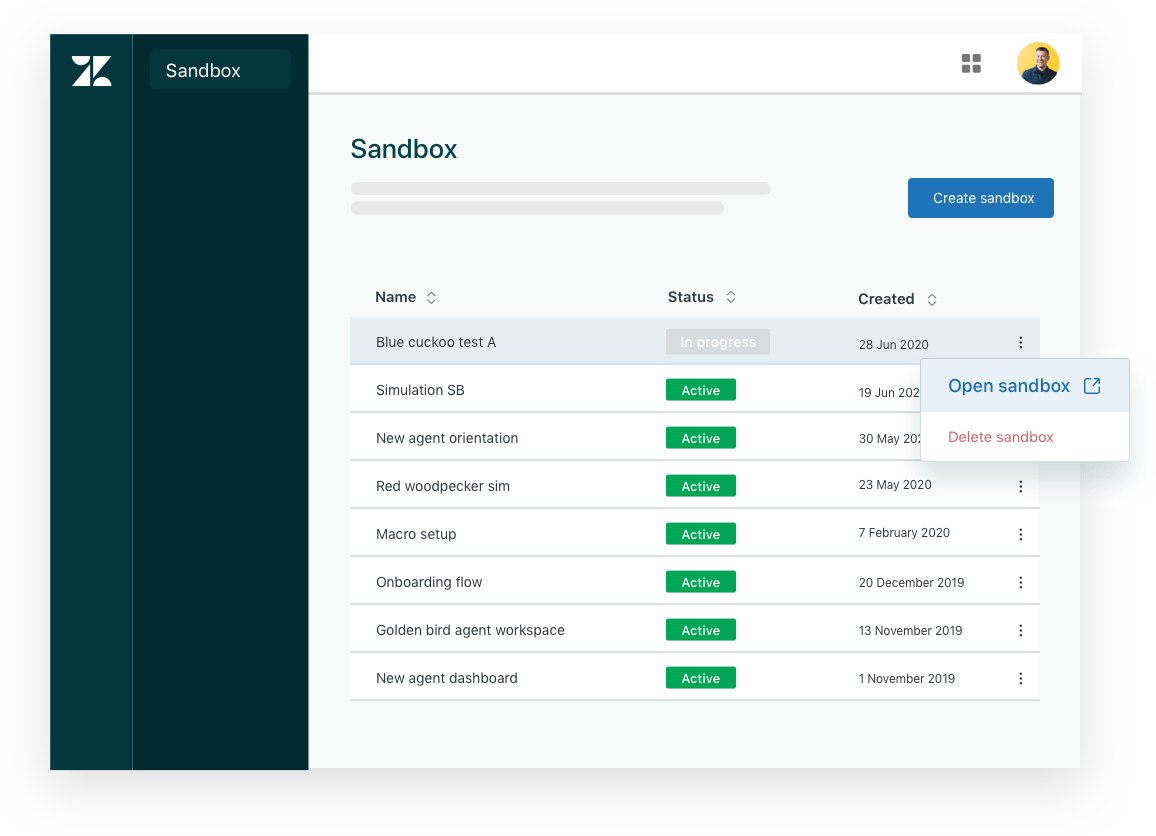Open the options menu for Red woodpecker sim
Viewport: 1156px width, 836px height.
coord(1021,486)
